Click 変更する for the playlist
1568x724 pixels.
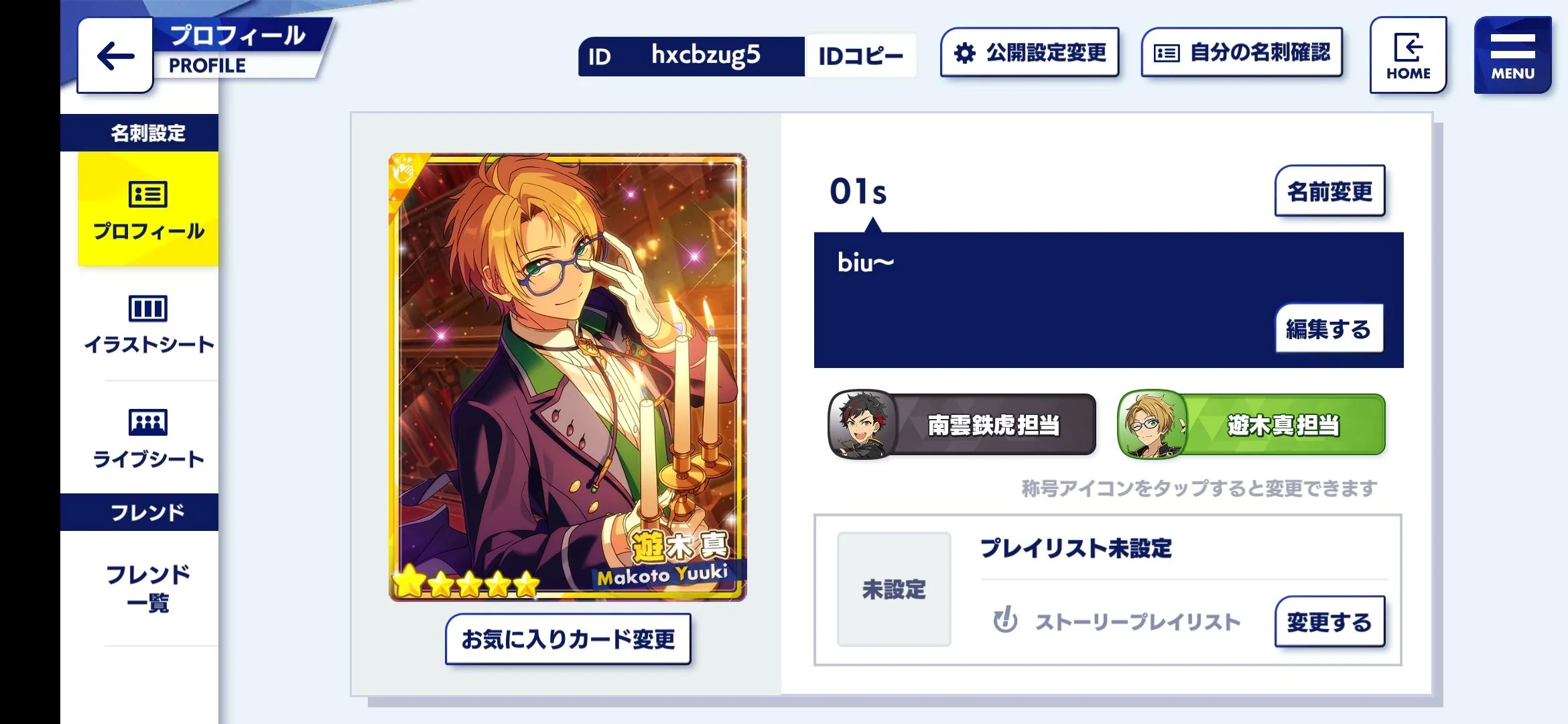[1329, 622]
